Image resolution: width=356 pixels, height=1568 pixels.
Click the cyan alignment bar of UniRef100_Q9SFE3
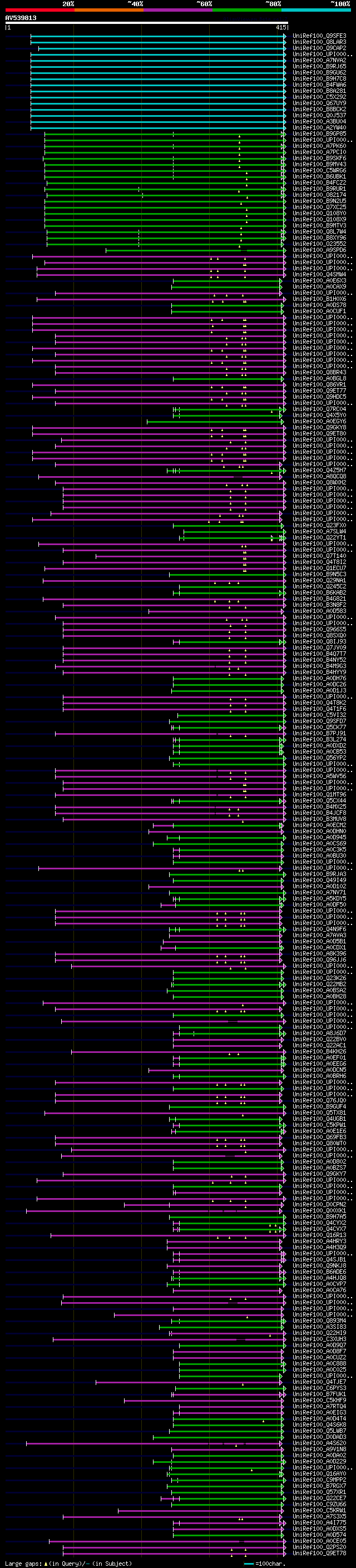(x=158, y=36)
